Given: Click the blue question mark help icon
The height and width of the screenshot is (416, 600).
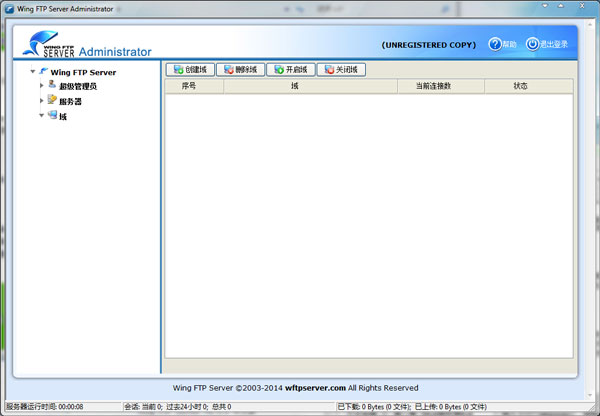Looking at the screenshot, I should click(495, 44).
